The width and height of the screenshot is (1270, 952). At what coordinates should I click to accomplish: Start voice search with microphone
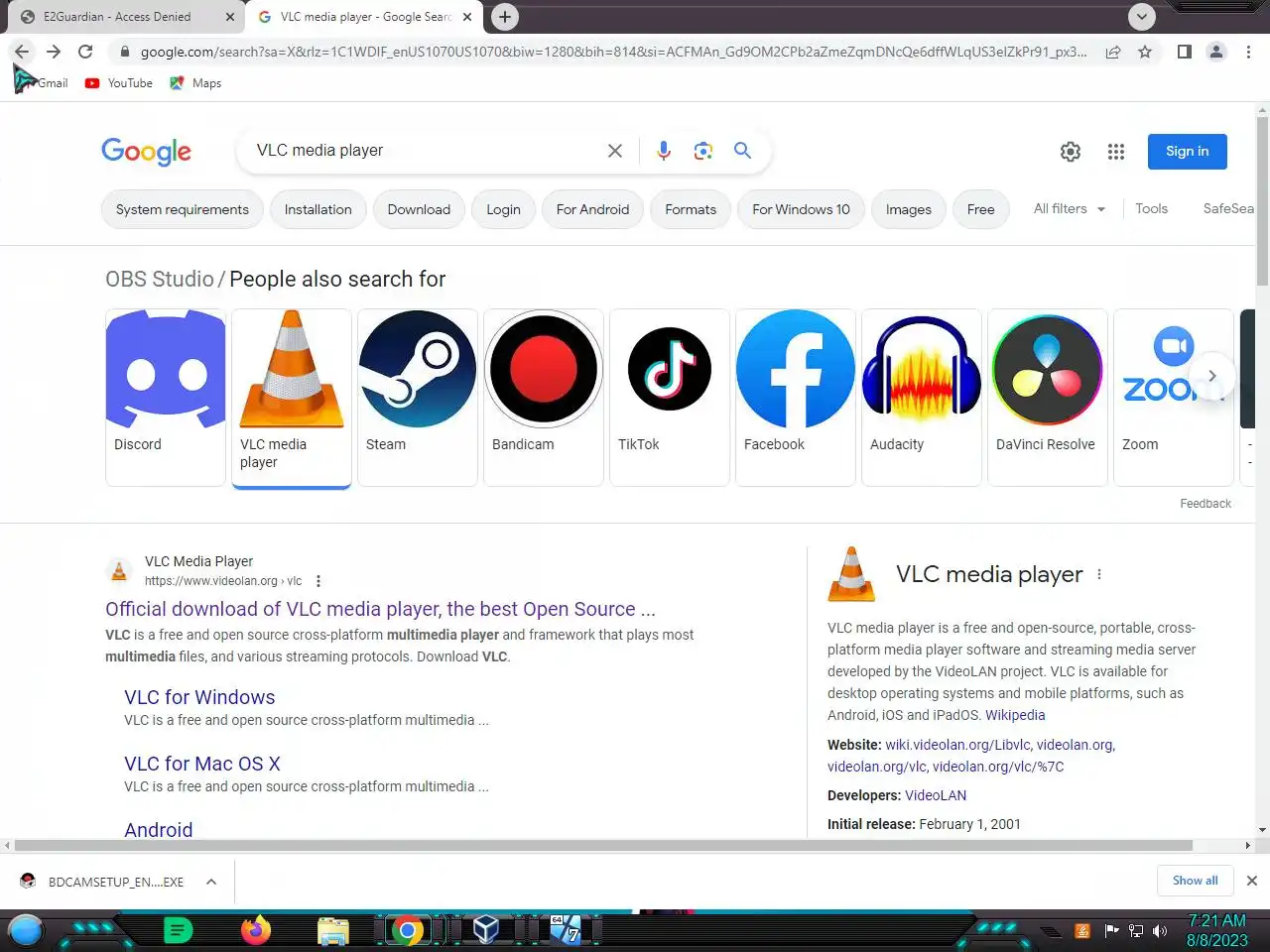point(664,151)
